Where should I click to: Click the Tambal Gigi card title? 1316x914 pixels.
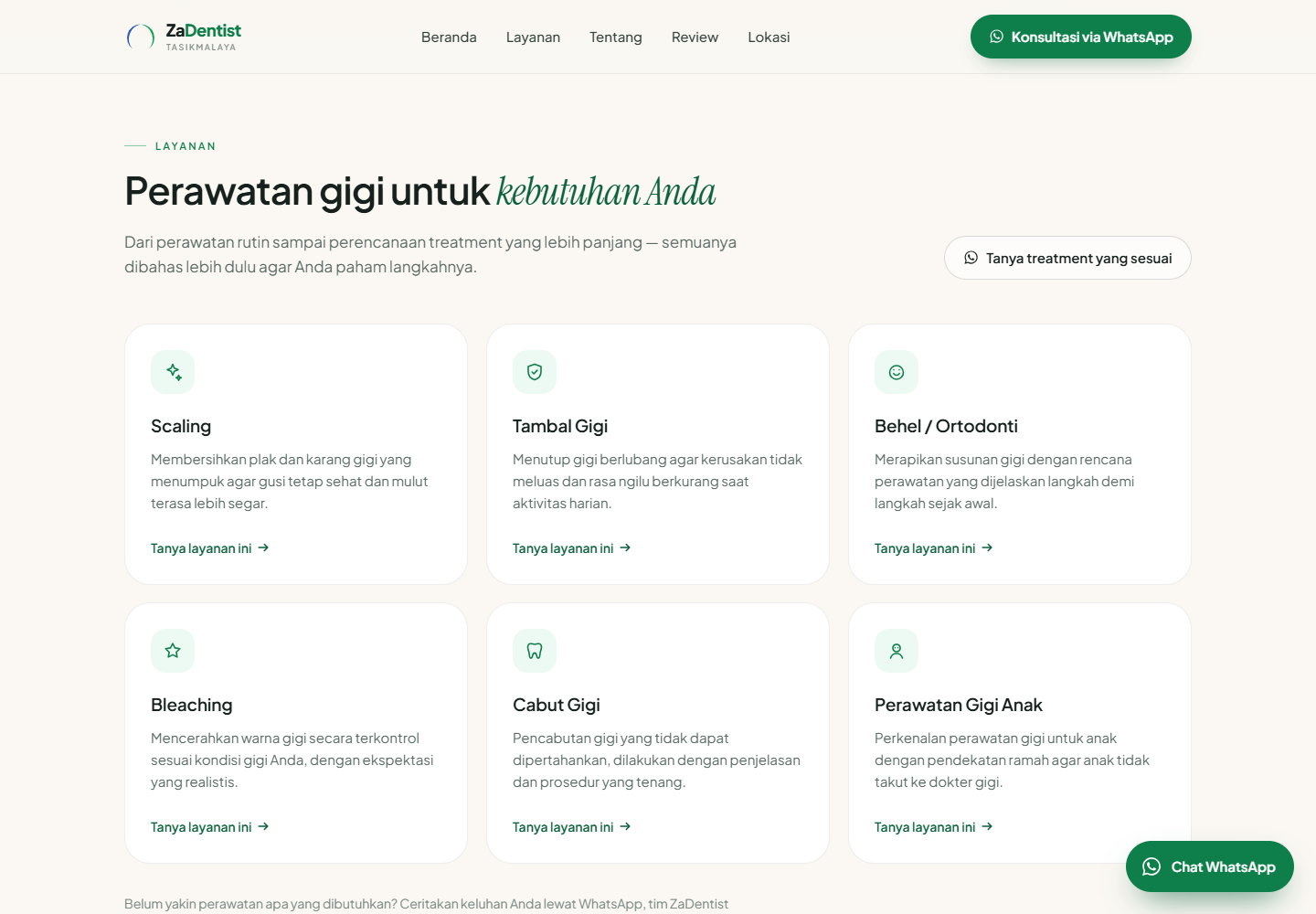560,427
